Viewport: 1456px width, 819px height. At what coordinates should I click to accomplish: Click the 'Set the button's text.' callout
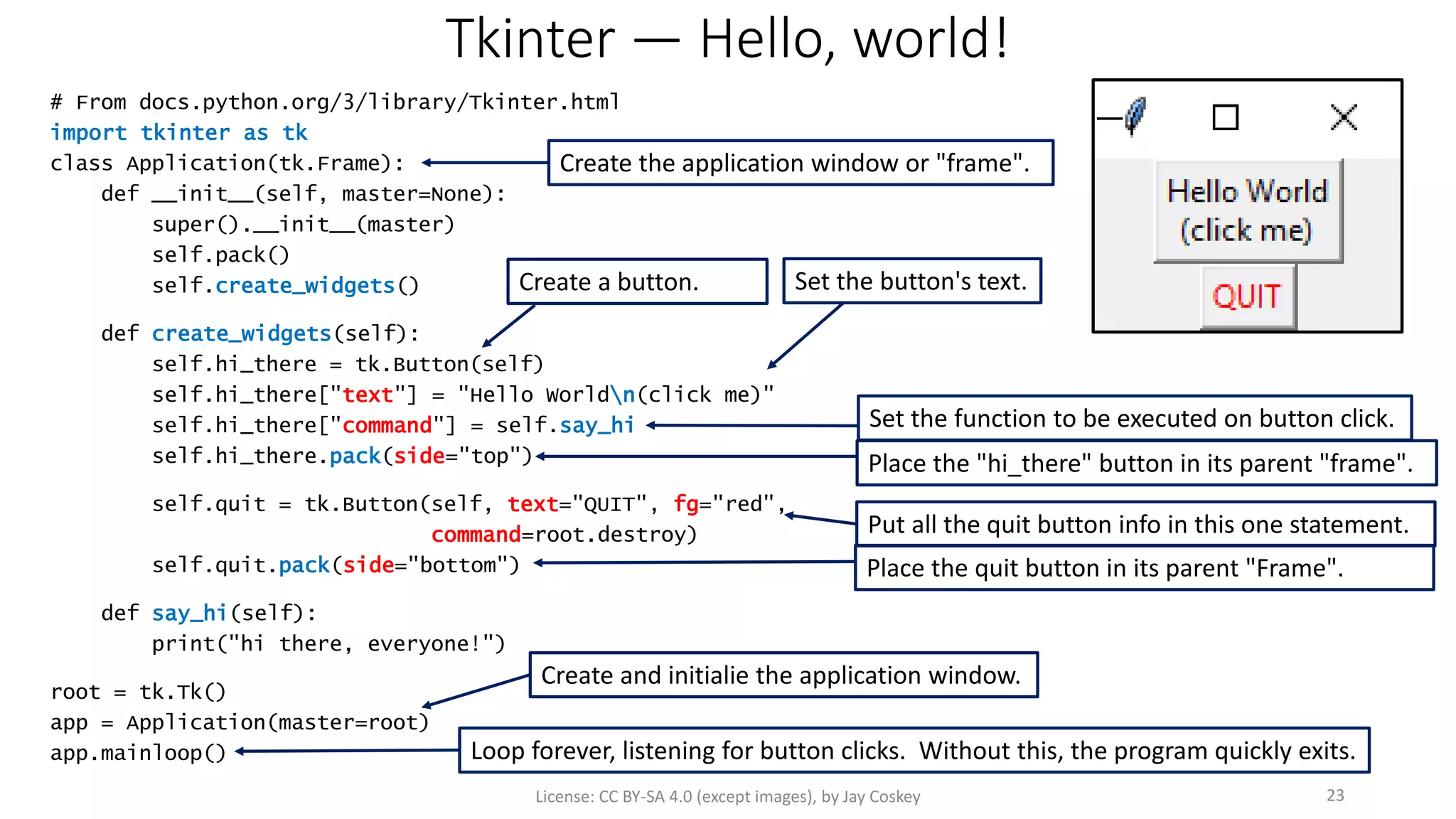tap(911, 281)
